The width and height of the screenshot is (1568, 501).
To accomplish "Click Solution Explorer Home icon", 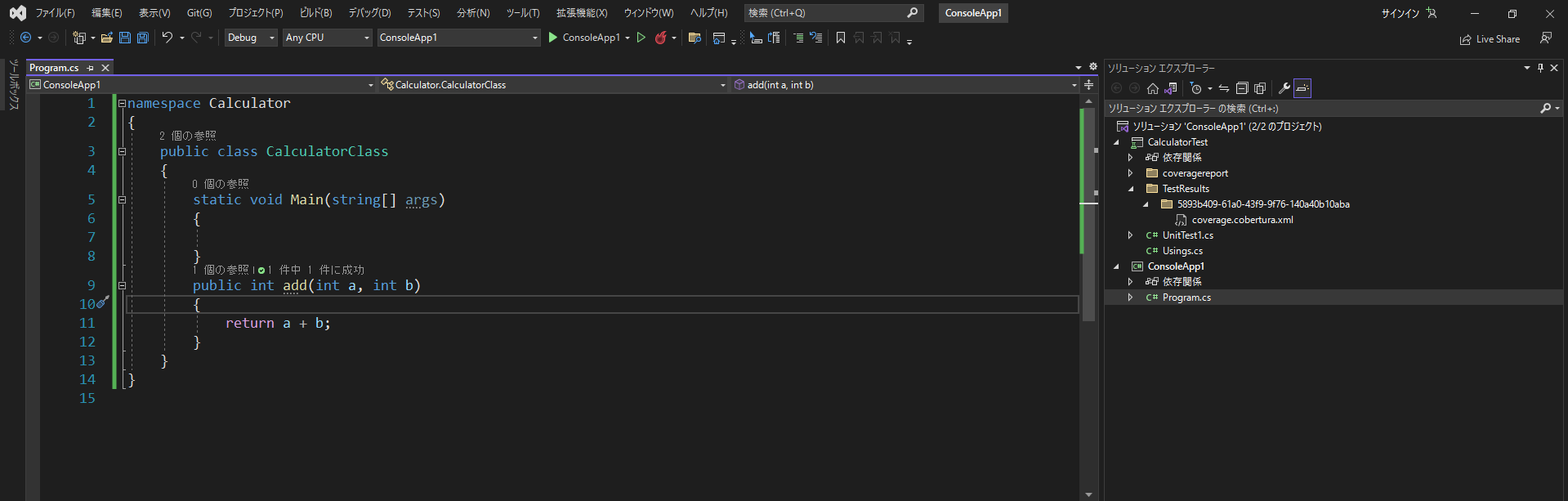I will tap(1153, 88).
